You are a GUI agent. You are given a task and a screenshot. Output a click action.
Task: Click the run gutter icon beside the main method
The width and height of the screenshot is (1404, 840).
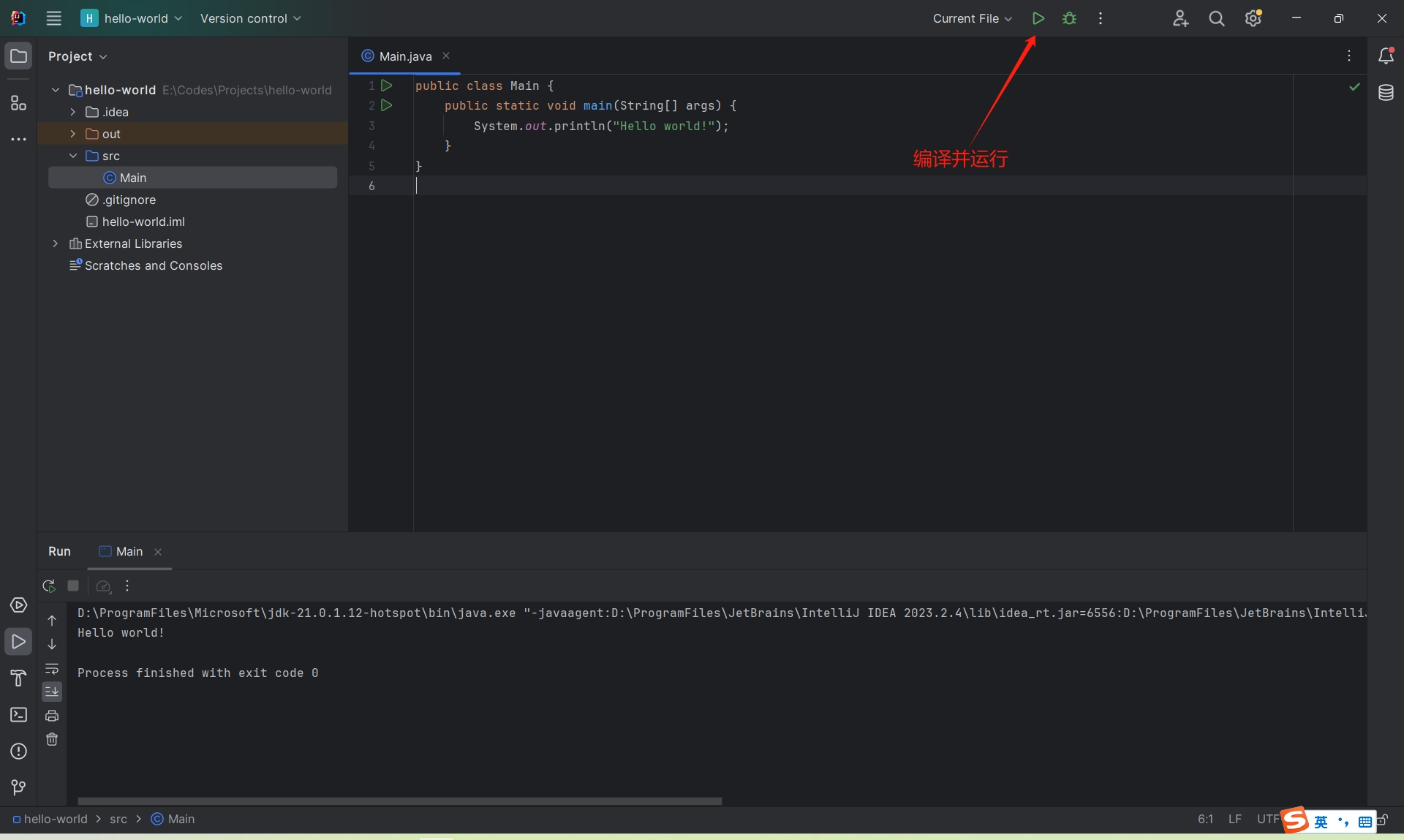(x=387, y=105)
